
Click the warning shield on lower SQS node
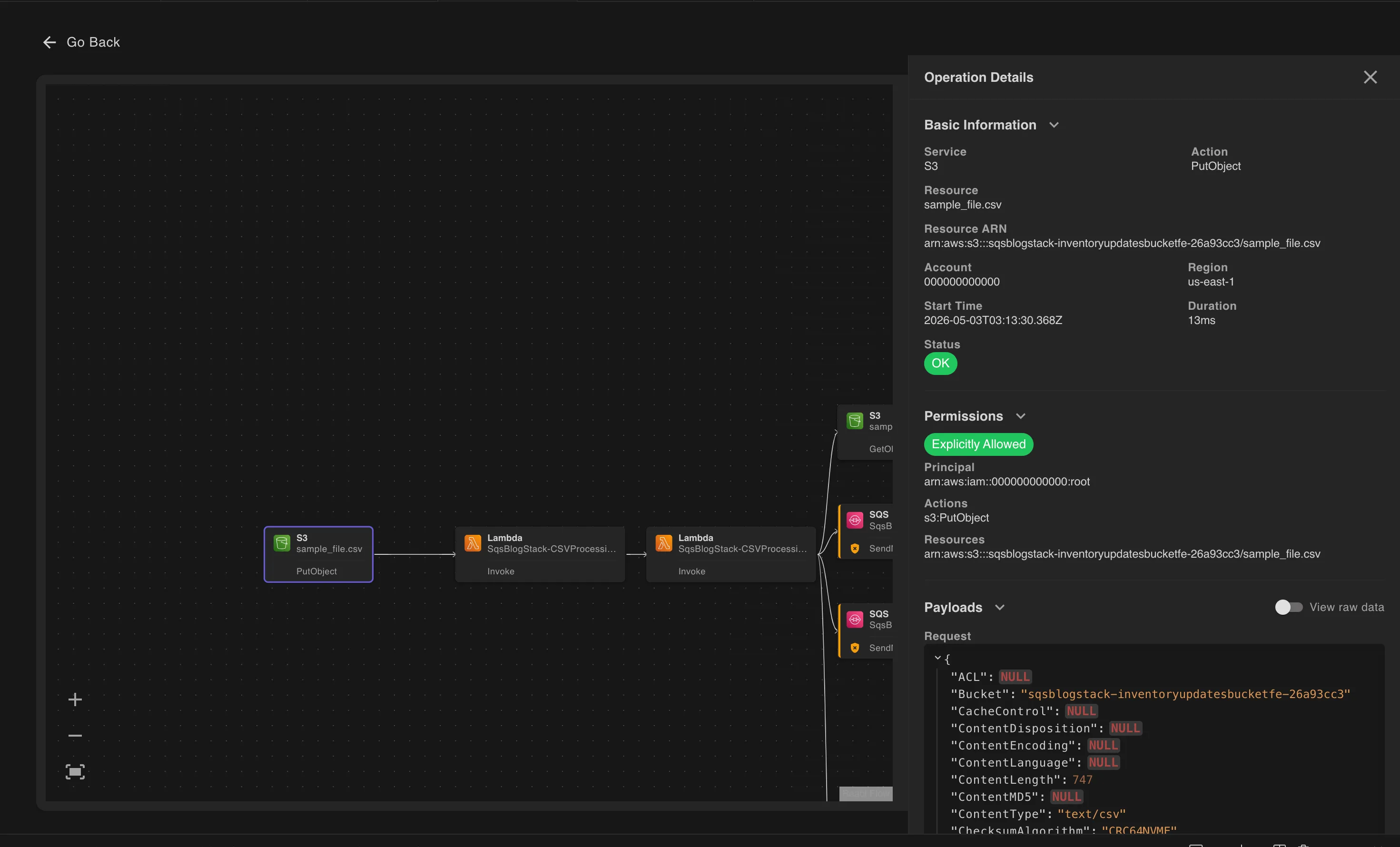pos(855,648)
